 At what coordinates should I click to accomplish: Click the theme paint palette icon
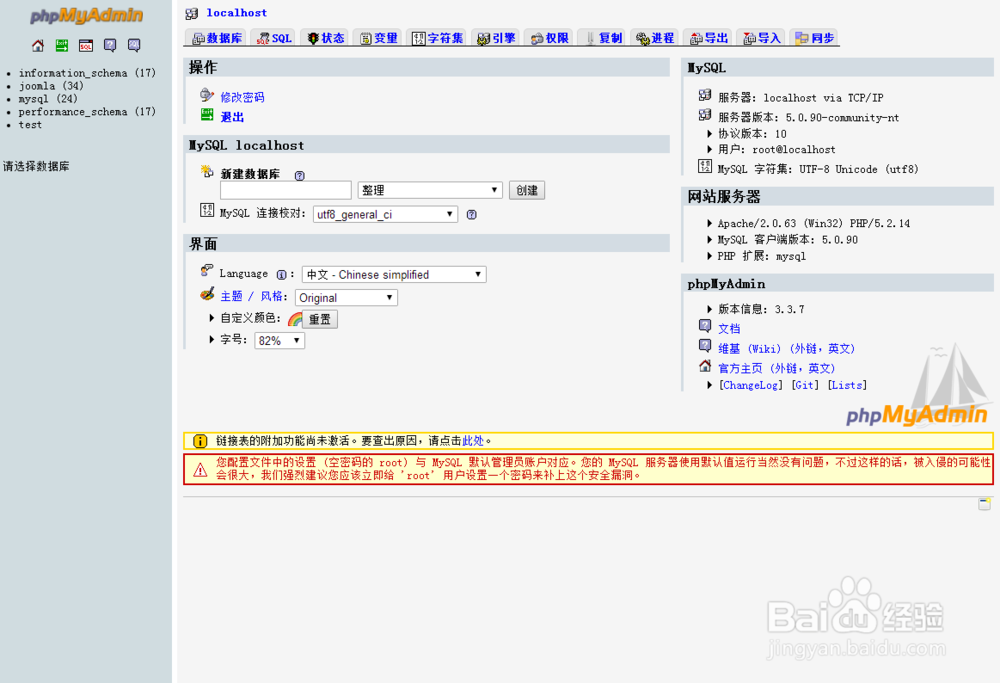[207, 294]
